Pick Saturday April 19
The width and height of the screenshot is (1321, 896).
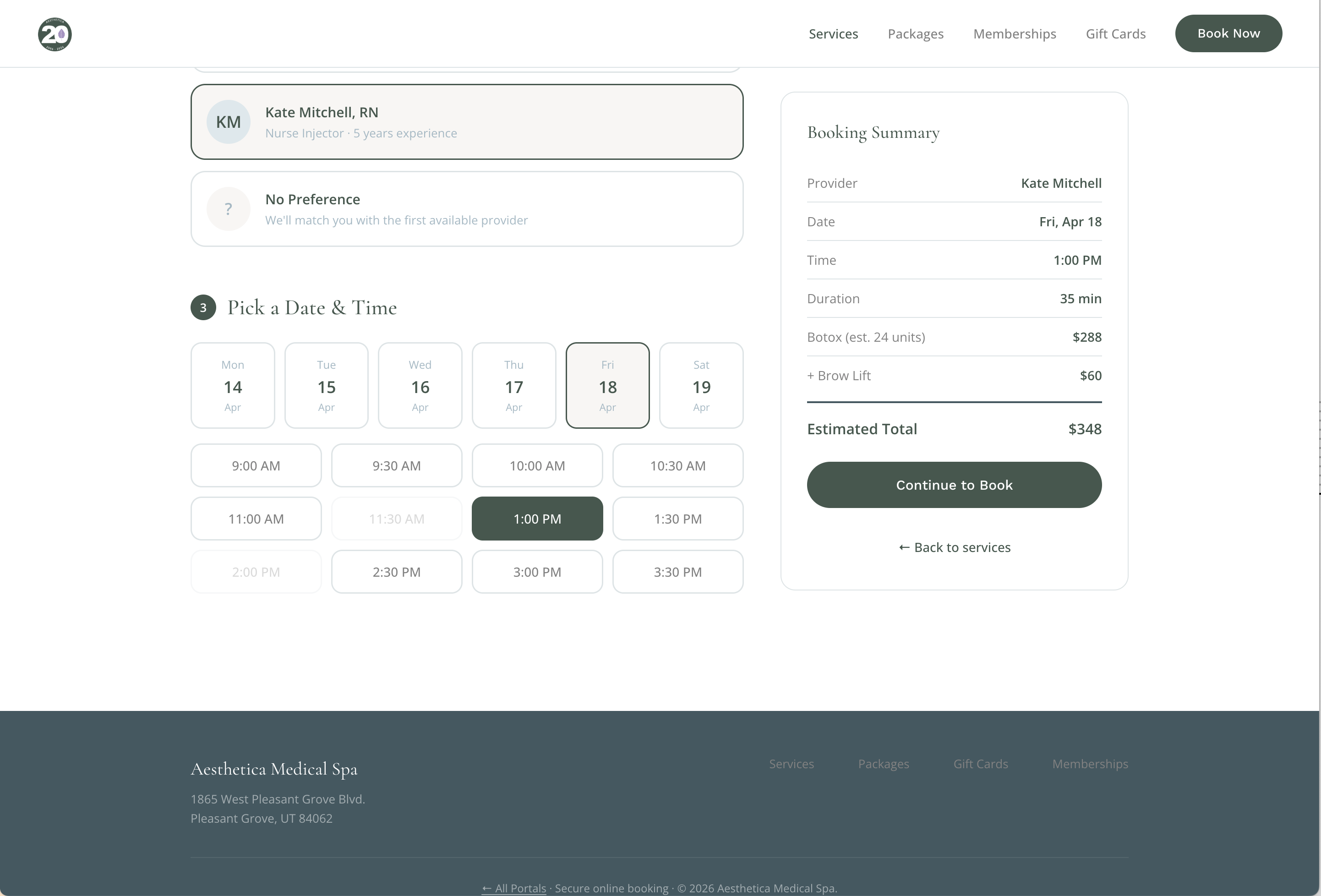click(x=701, y=385)
